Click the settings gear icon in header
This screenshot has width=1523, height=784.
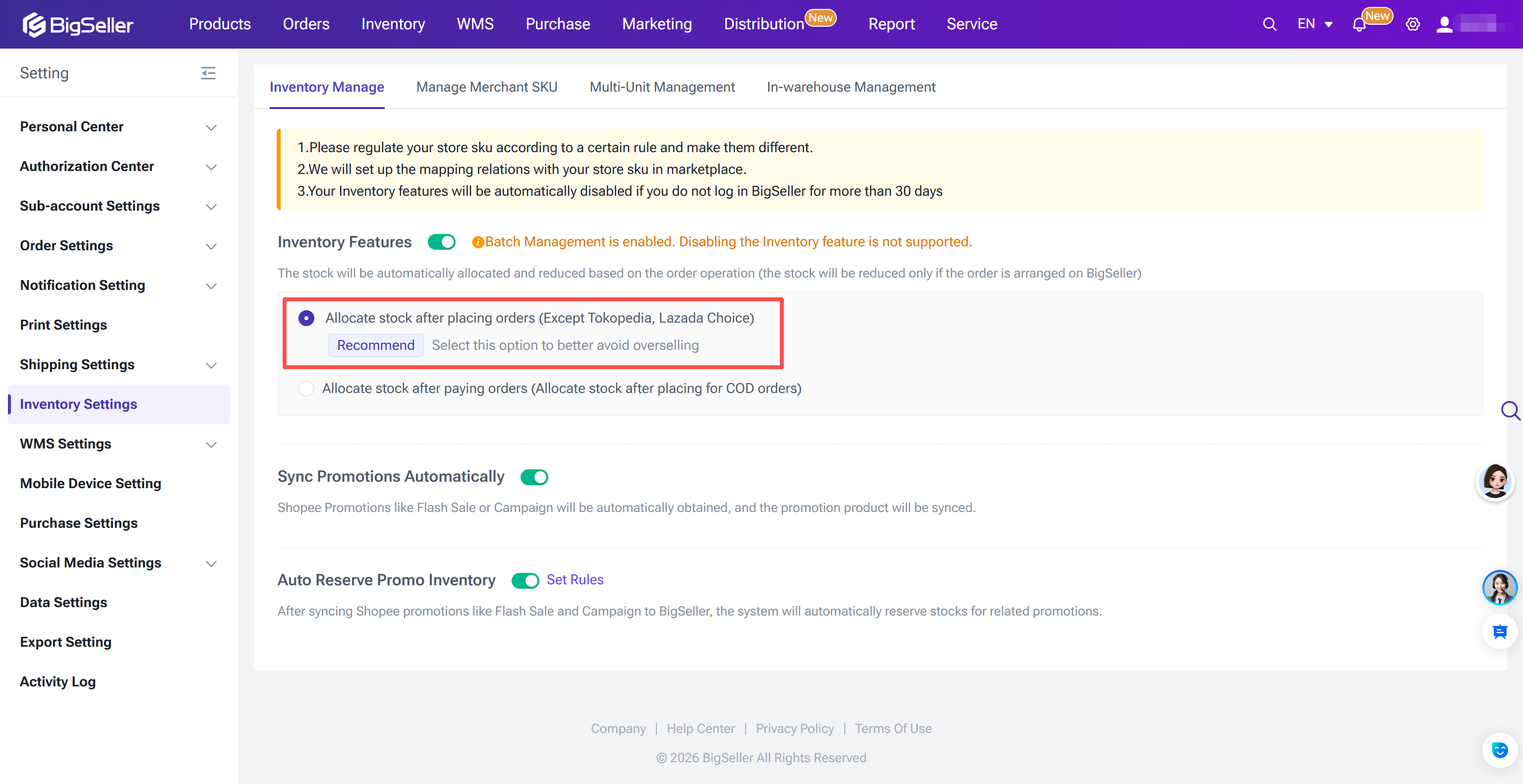tap(1412, 24)
